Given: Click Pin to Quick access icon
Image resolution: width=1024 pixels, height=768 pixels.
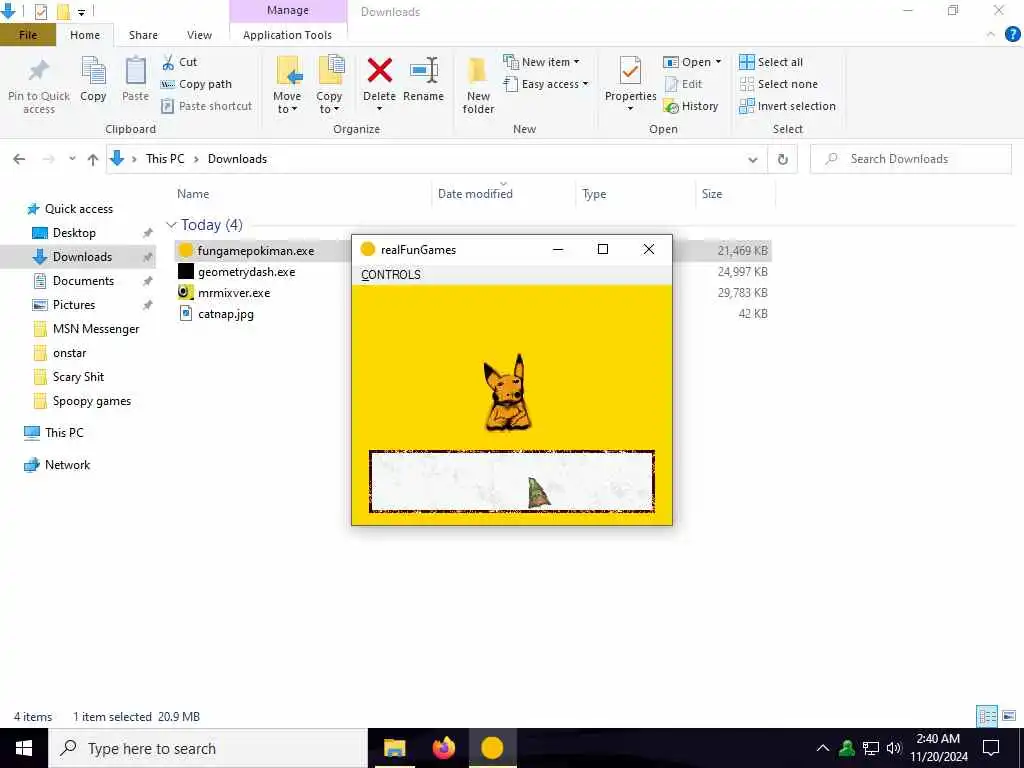Looking at the screenshot, I should coord(39,72).
